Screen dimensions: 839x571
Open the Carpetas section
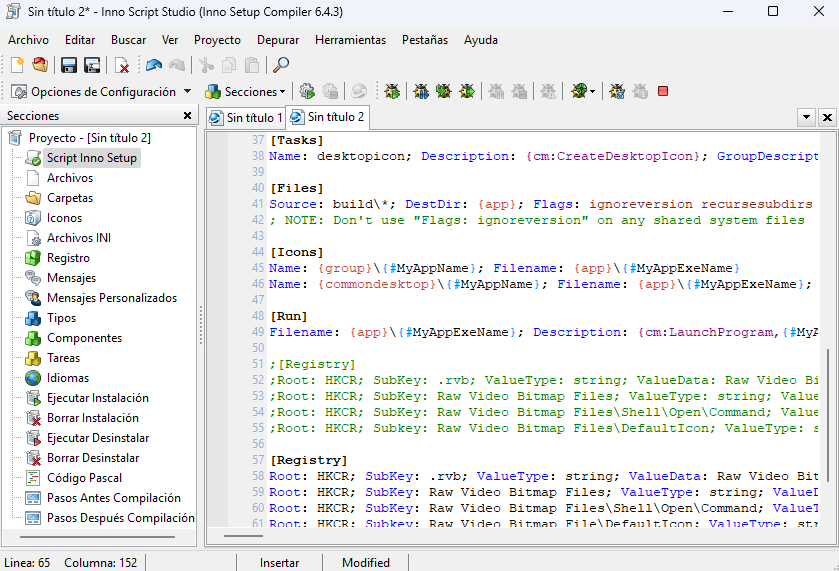70,198
